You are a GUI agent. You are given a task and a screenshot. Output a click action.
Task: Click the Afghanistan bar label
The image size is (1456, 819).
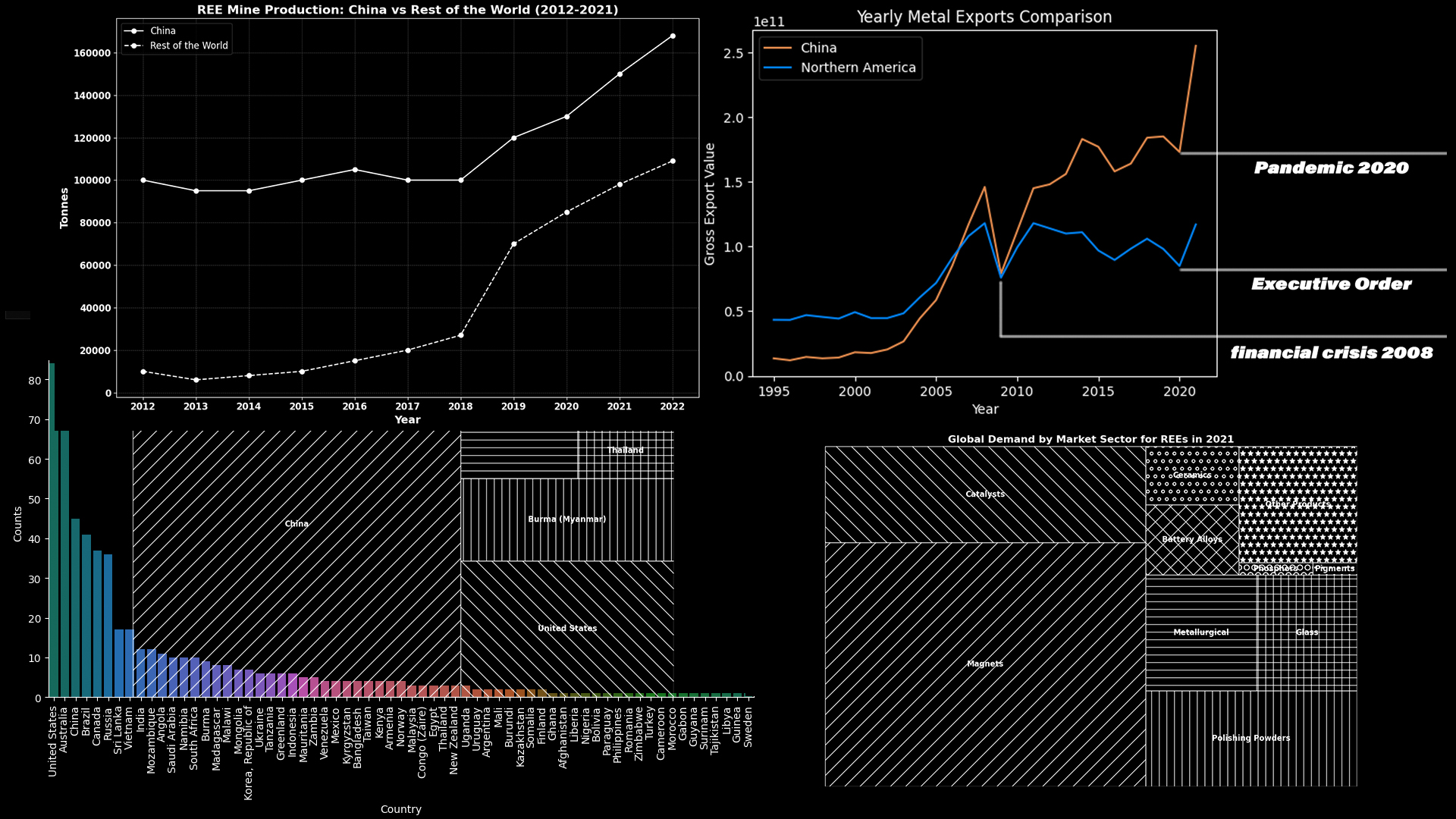(563, 738)
